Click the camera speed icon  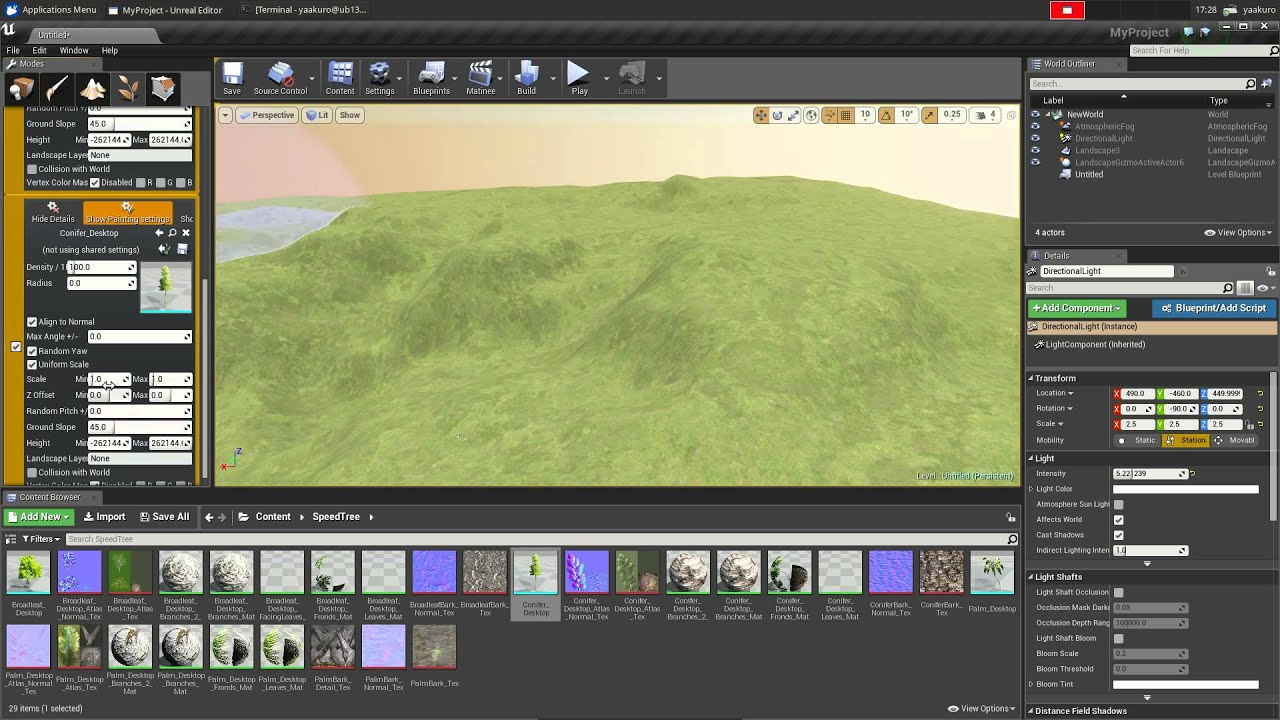pyautogui.click(x=981, y=115)
